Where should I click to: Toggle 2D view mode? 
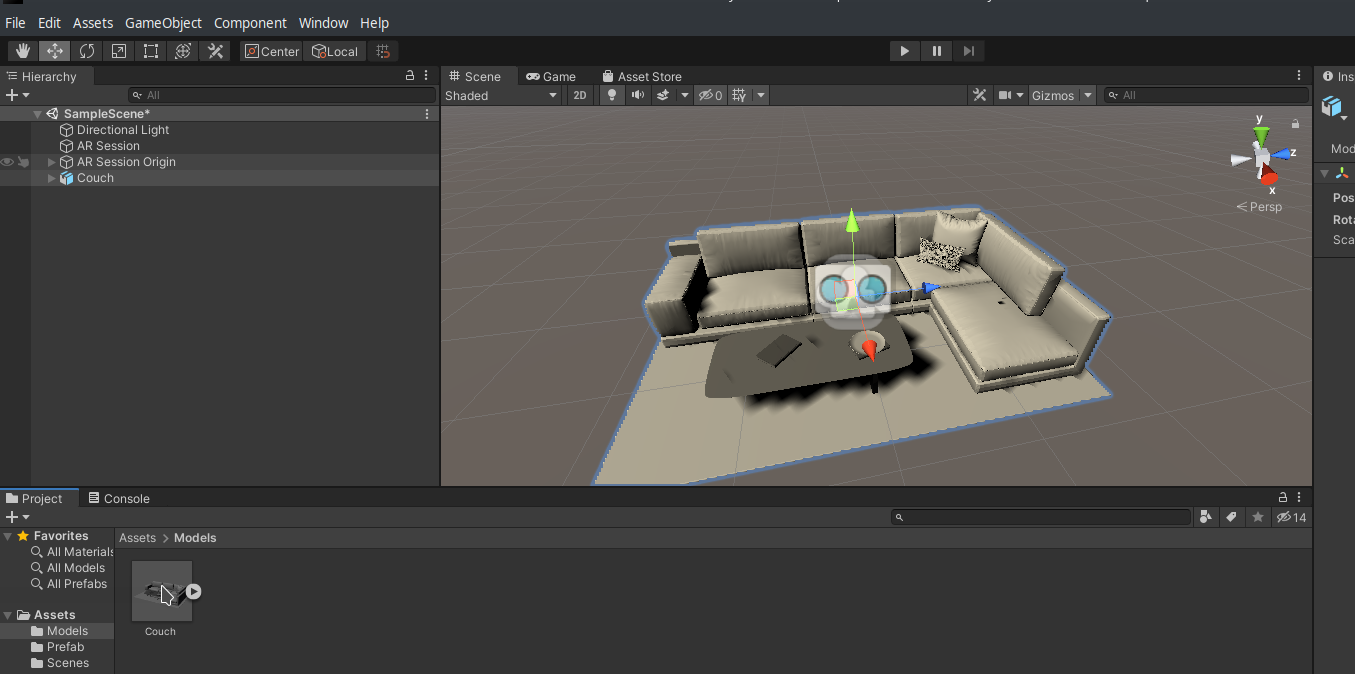click(x=580, y=95)
